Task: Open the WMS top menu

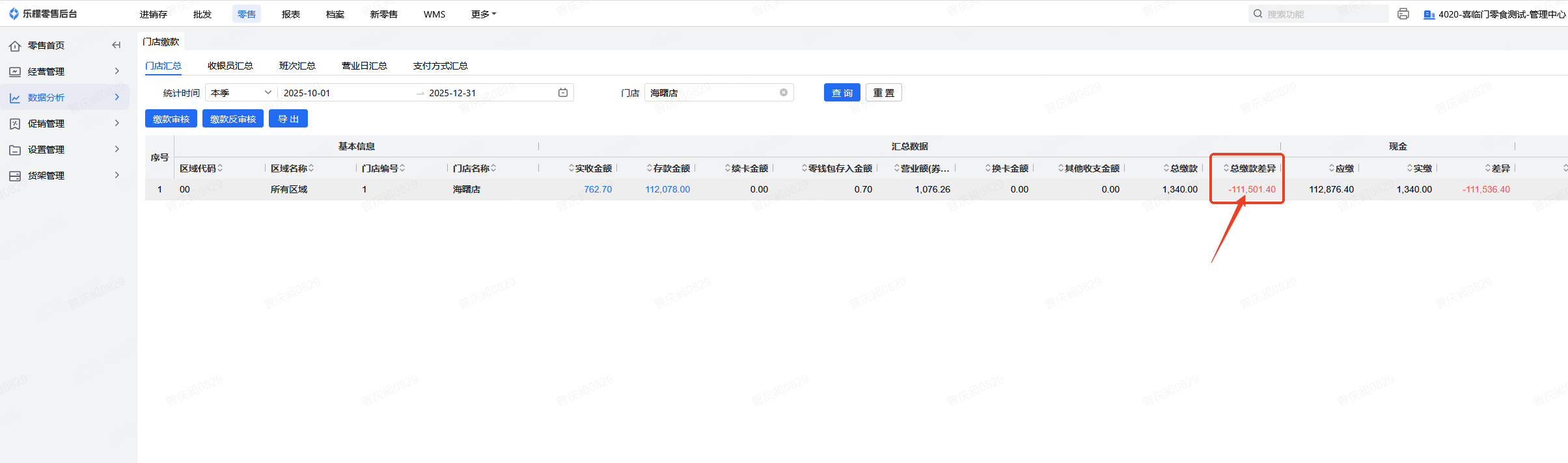Action: [435, 14]
